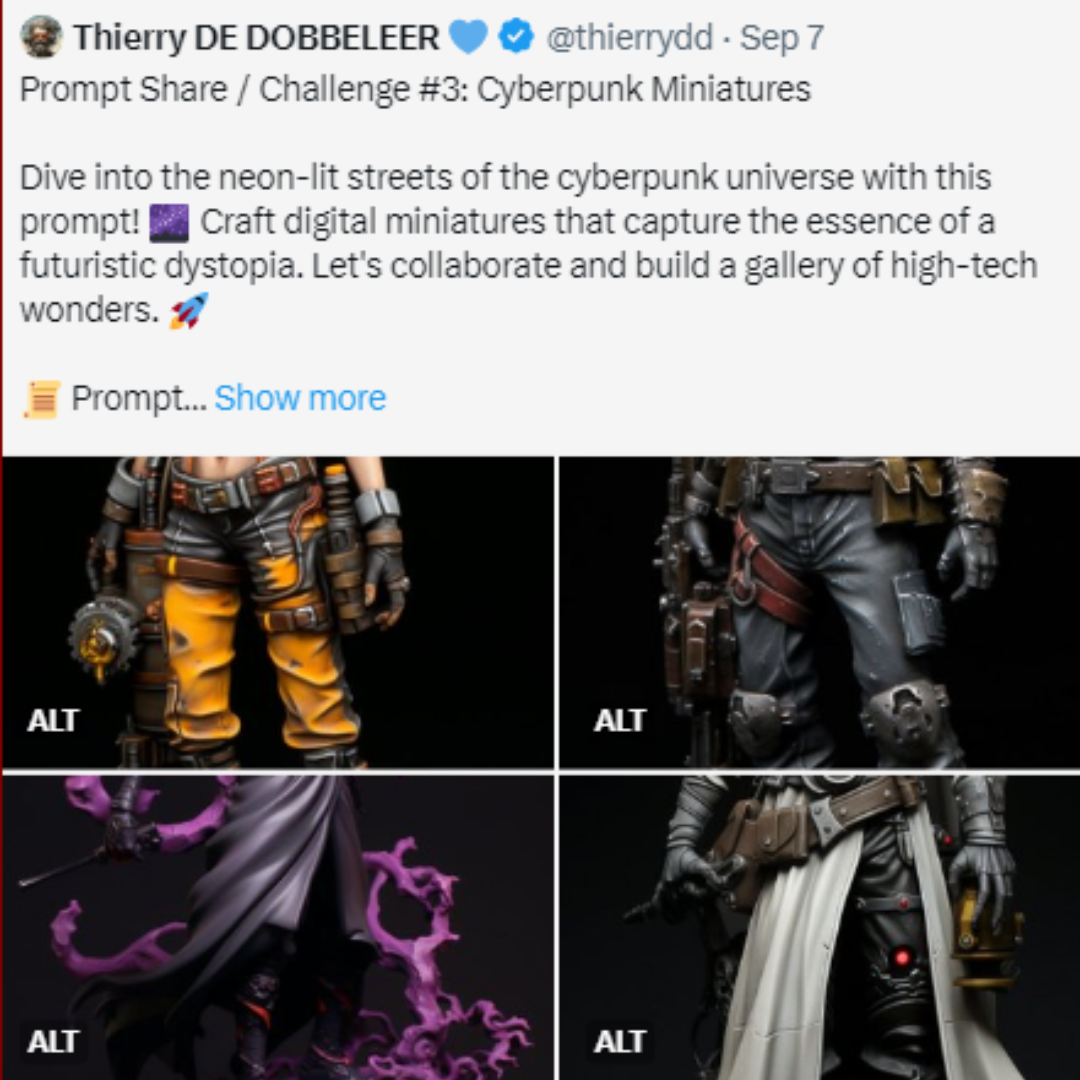Open the Sep 7 timestamp link

[782, 37]
